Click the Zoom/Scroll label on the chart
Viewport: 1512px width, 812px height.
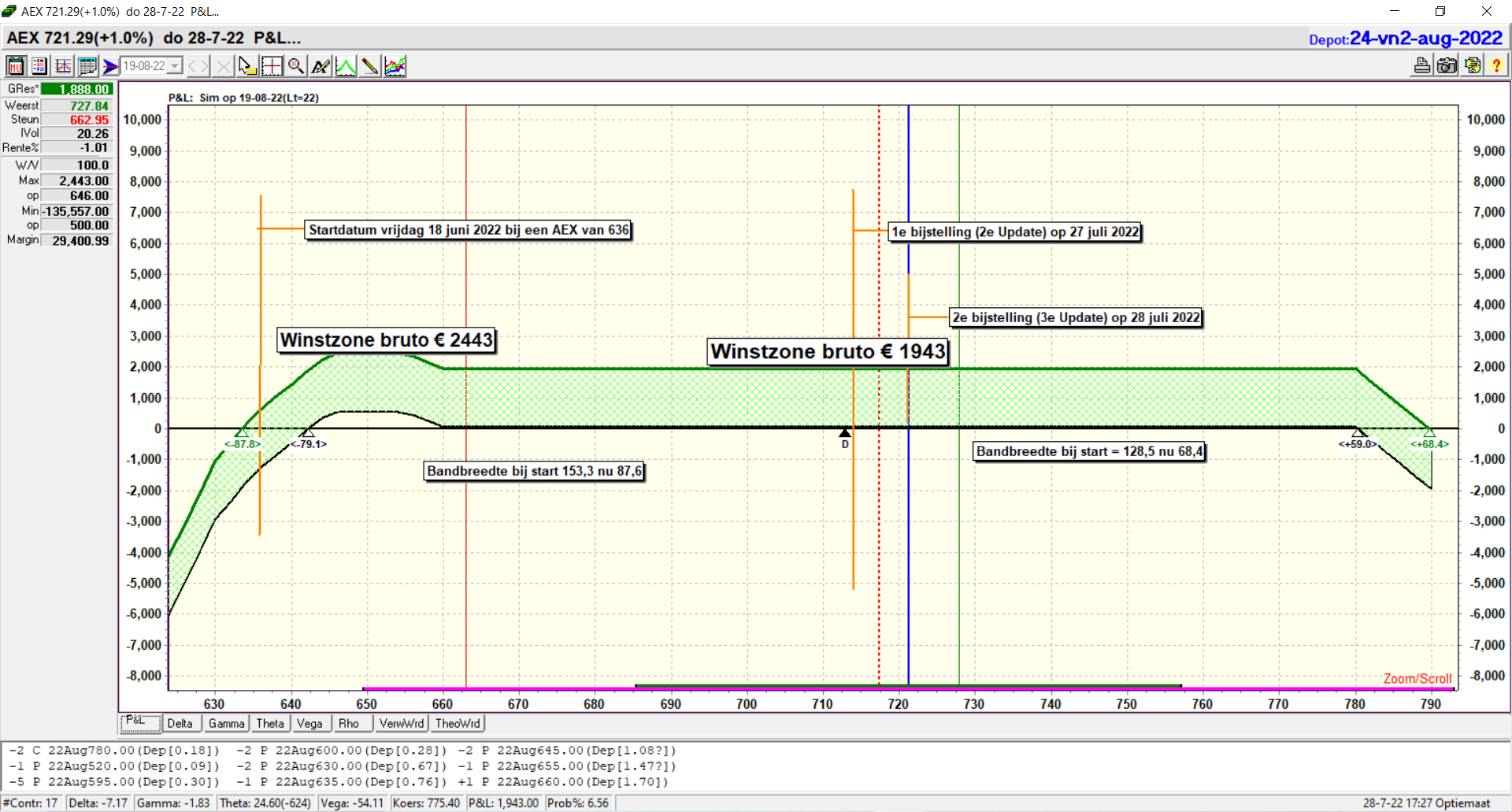pyautogui.click(x=1417, y=679)
